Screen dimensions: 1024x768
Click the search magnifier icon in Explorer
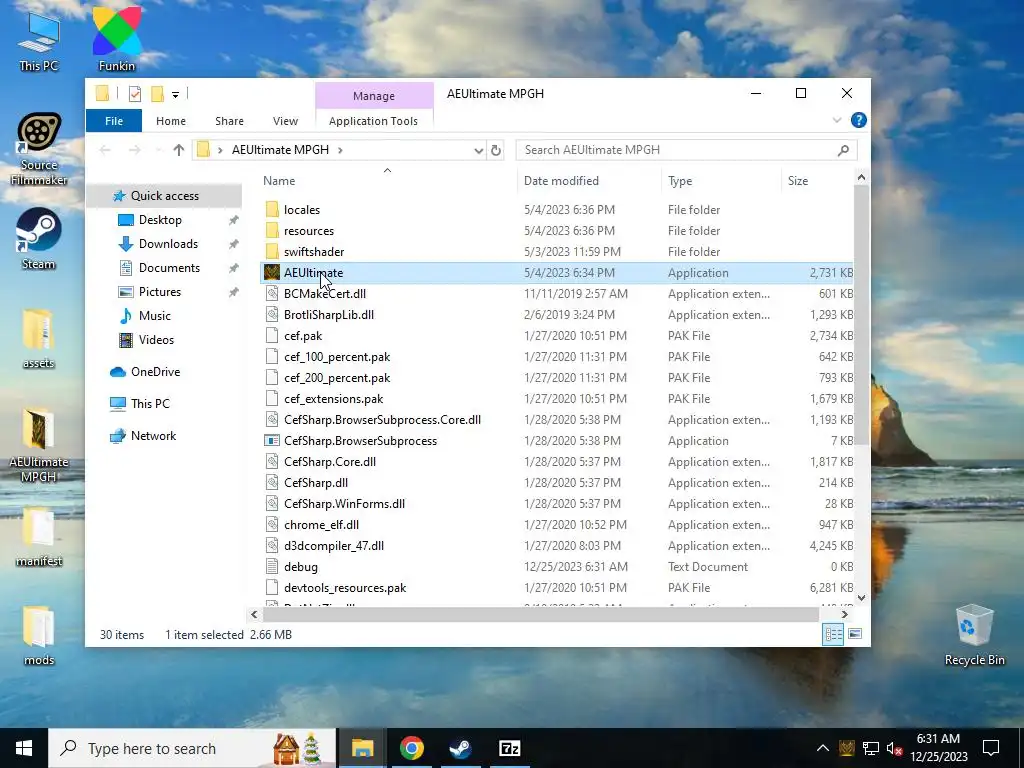843,150
